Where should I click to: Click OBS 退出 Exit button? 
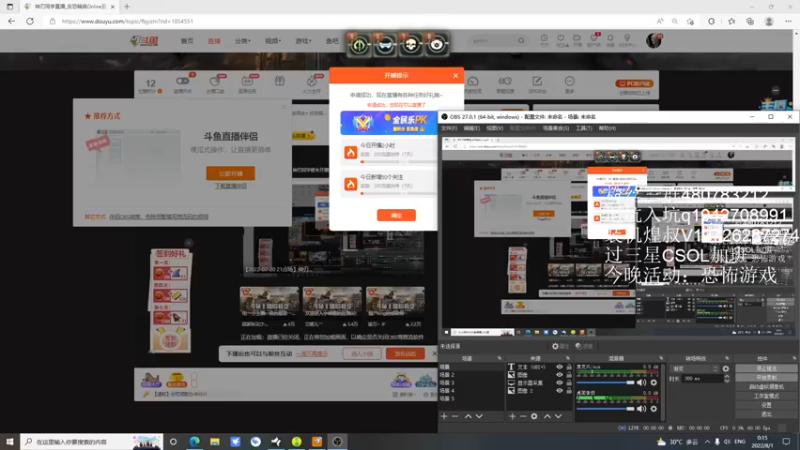tap(766, 414)
